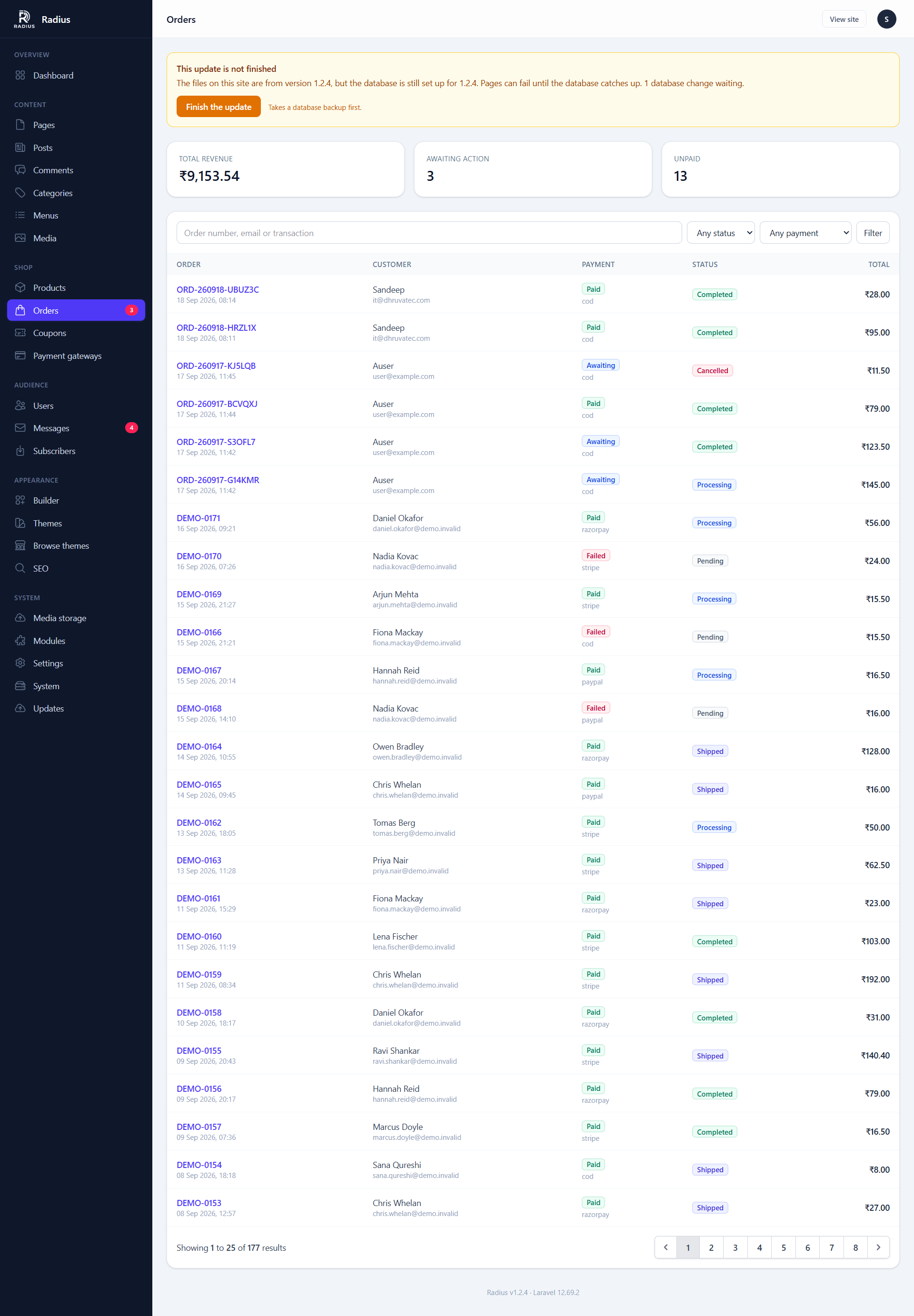914x1316 pixels.
Task: Click the Pages document icon
Action: click(20, 125)
